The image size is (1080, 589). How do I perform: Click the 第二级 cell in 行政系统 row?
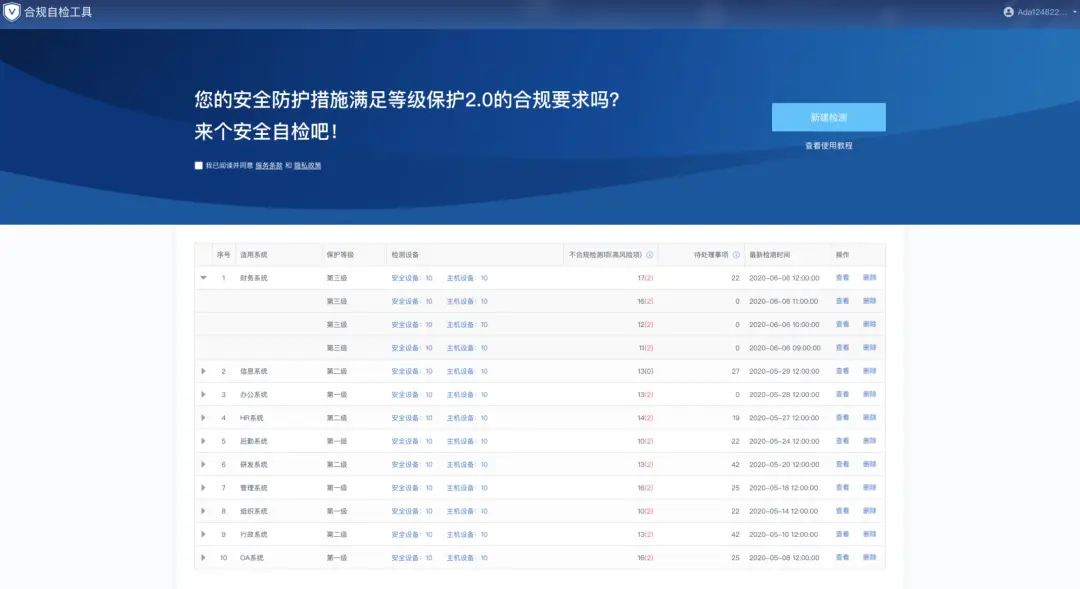[337, 535]
